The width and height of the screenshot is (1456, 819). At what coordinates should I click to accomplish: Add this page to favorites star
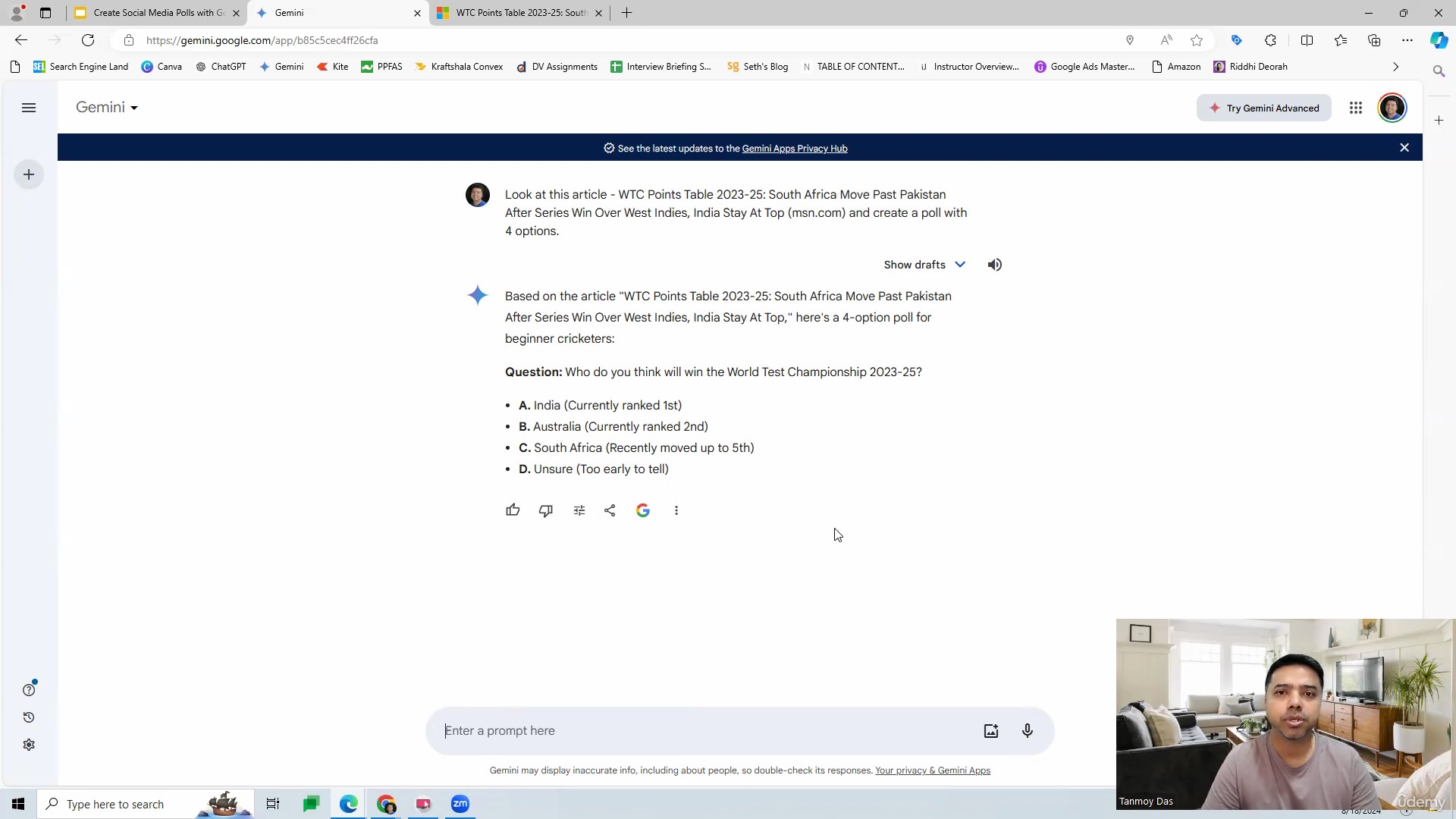[x=1197, y=40]
